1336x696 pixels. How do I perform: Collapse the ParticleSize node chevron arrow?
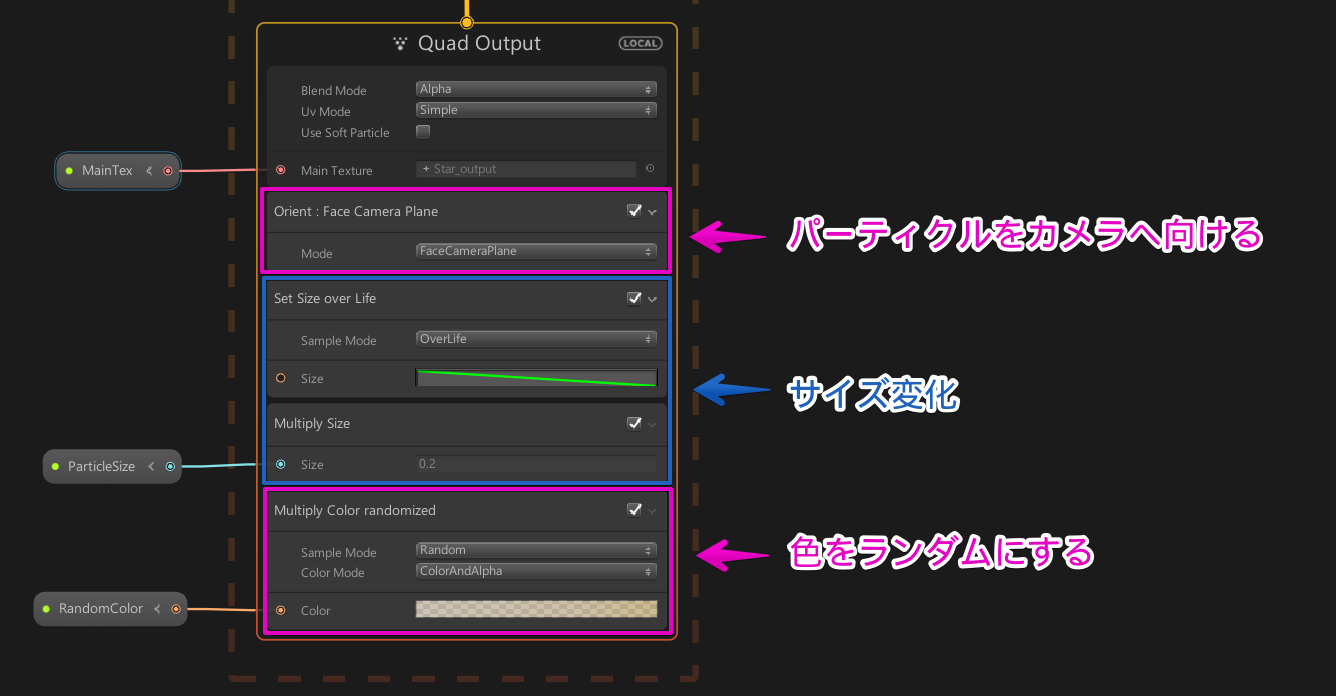(151, 466)
